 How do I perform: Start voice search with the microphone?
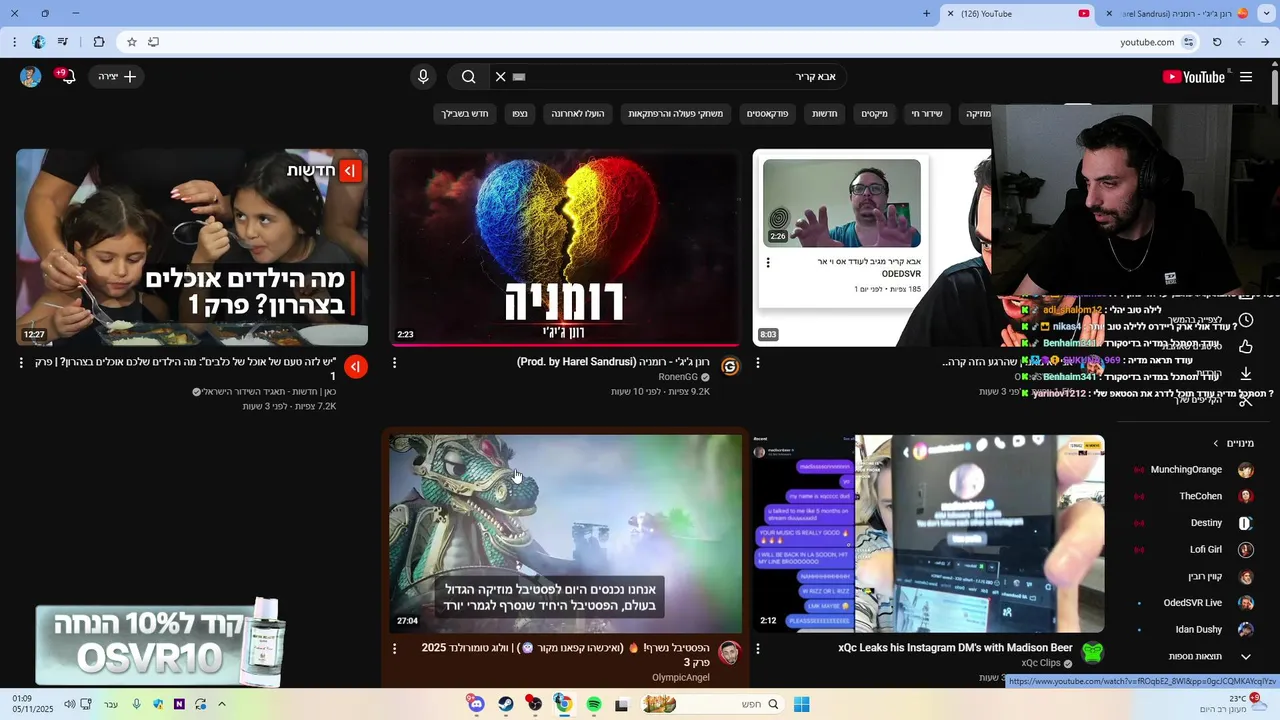(423, 77)
